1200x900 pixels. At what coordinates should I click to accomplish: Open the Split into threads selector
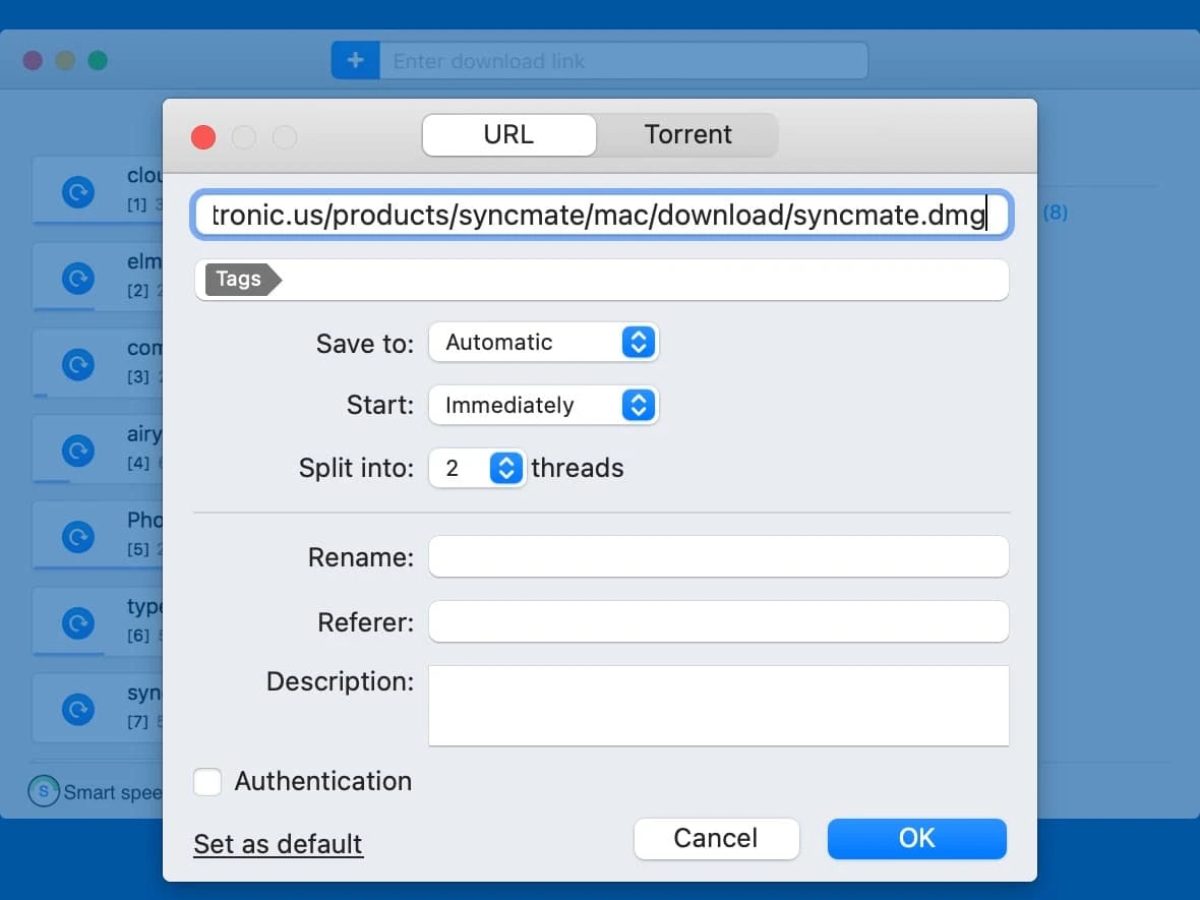477,467
